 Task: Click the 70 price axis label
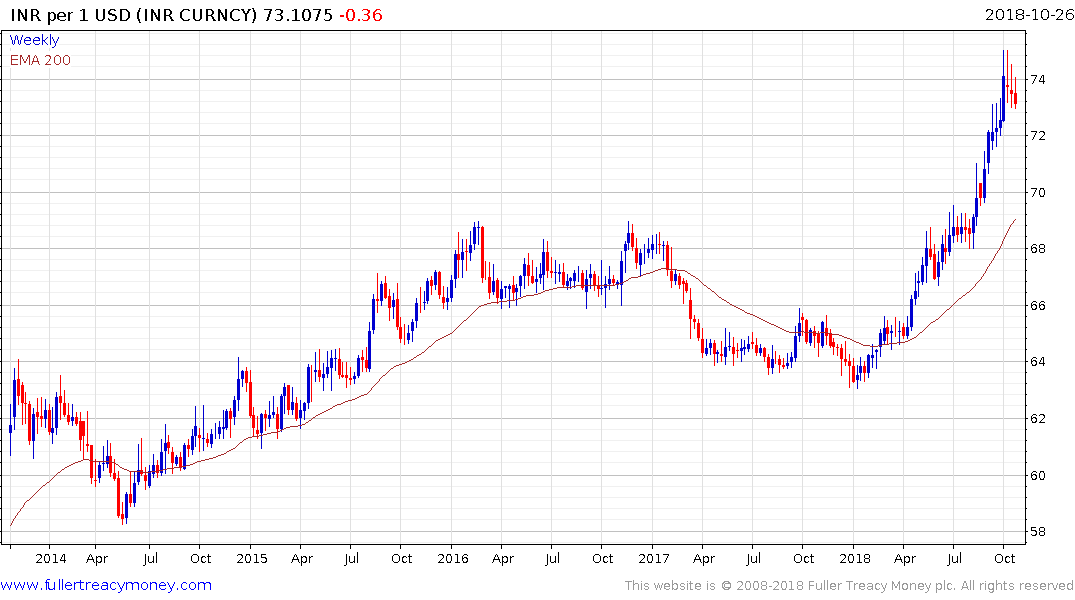[1038, 193]
